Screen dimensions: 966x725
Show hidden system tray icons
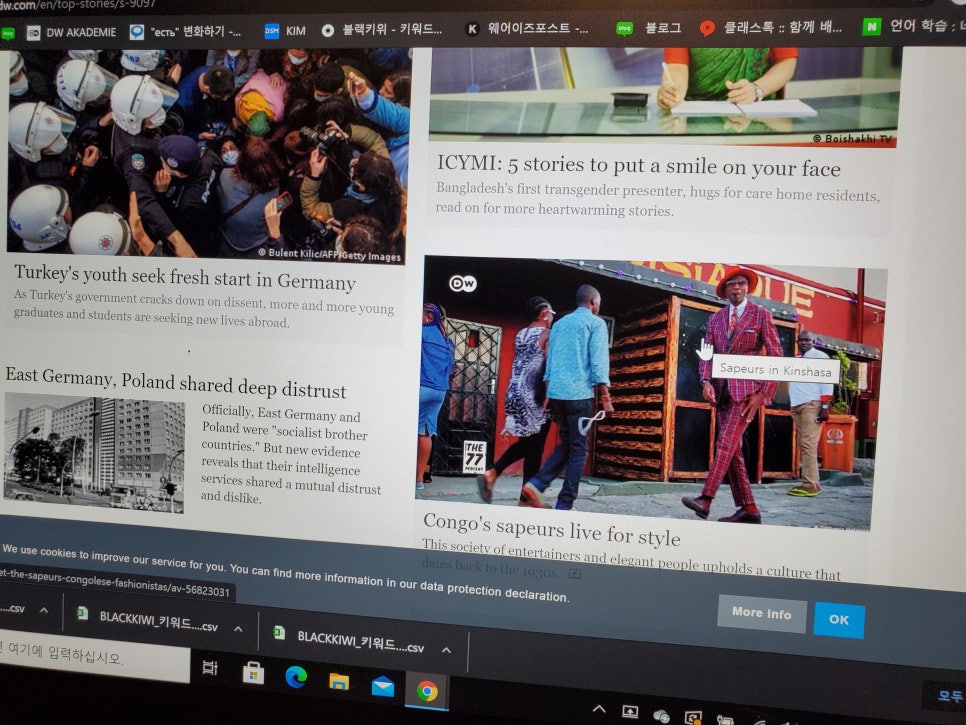pos(599,709)
